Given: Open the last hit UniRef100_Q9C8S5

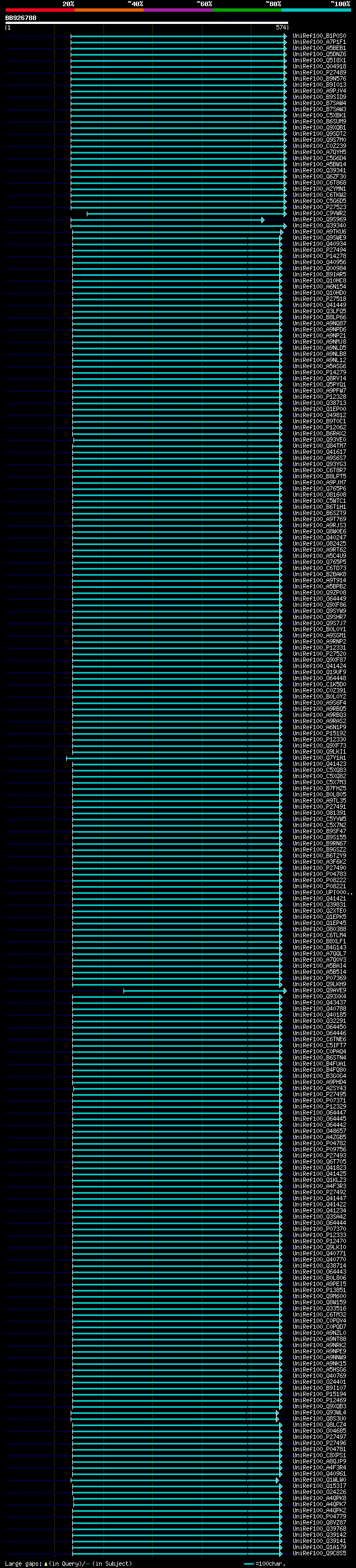Looking at the screenshot, I should pyautogui.click(x=319, y=1552).
